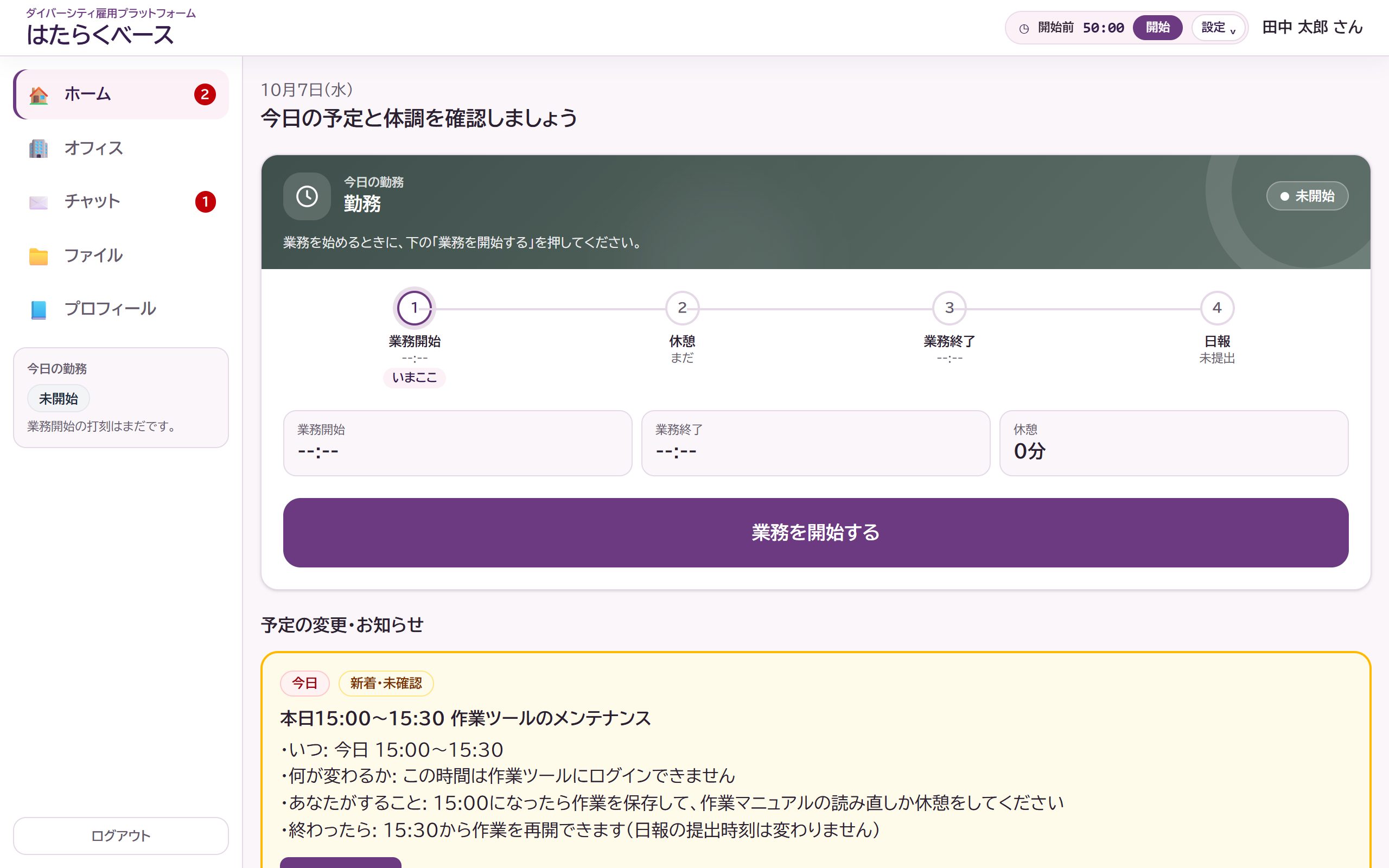
Task: Click the 今日 tag on the notice
Action: 305,683
